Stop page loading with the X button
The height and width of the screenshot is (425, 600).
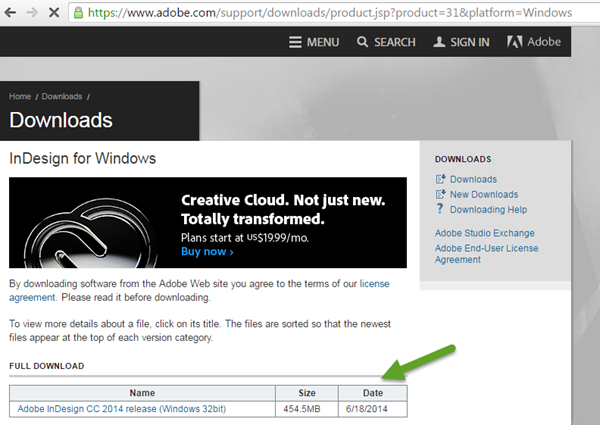point(54,13)
